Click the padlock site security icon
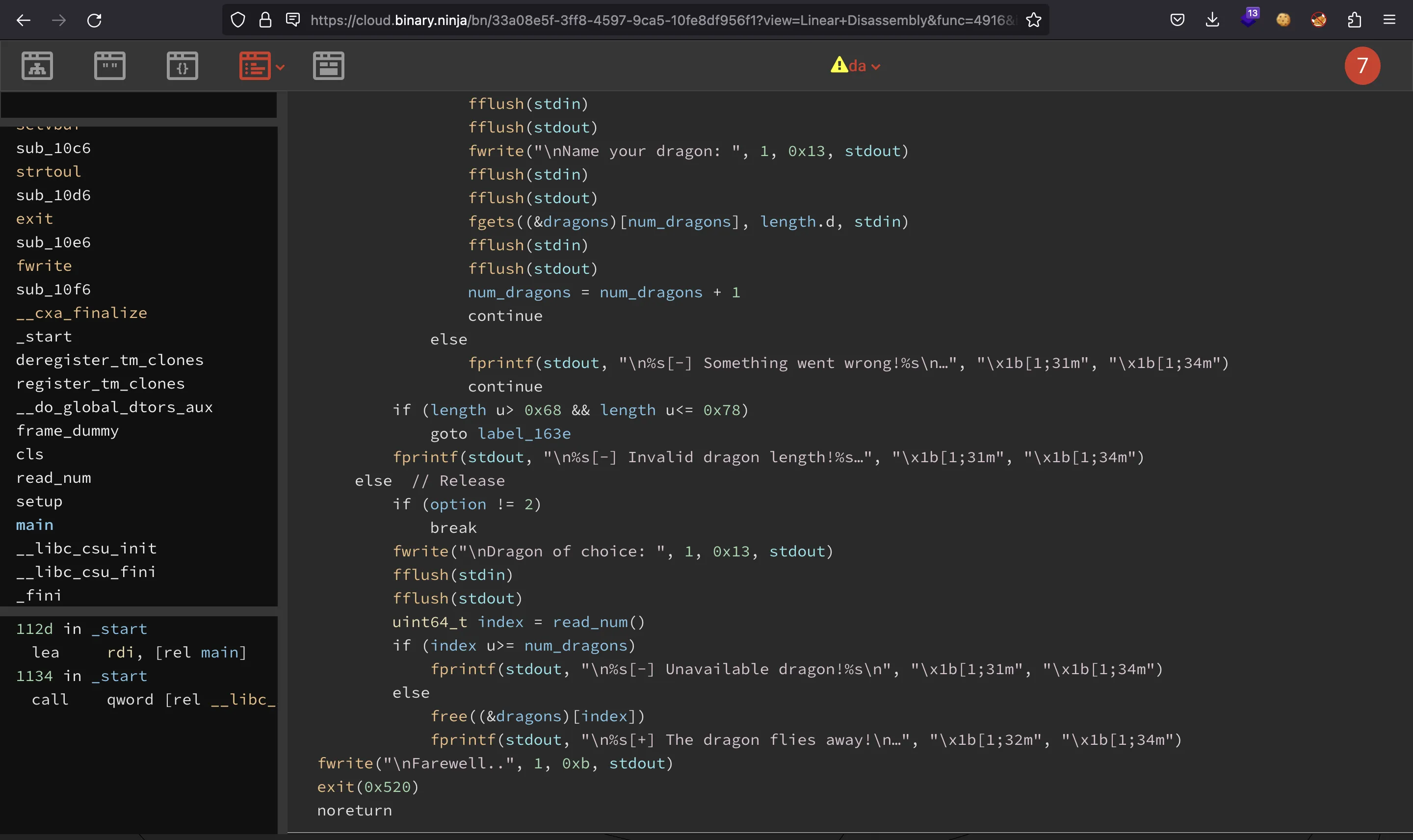Viewport: 1413px width, 840px height. (x=265, y=21)
